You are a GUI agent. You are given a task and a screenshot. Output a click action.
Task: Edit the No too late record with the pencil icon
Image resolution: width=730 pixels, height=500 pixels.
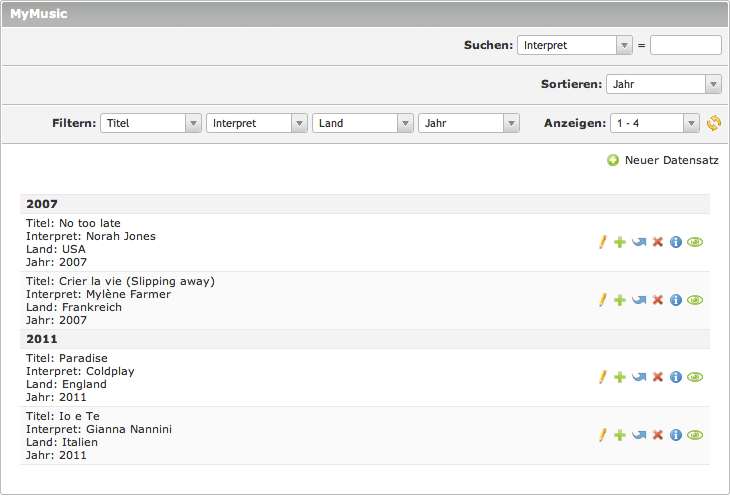click(x=602, y=242)
